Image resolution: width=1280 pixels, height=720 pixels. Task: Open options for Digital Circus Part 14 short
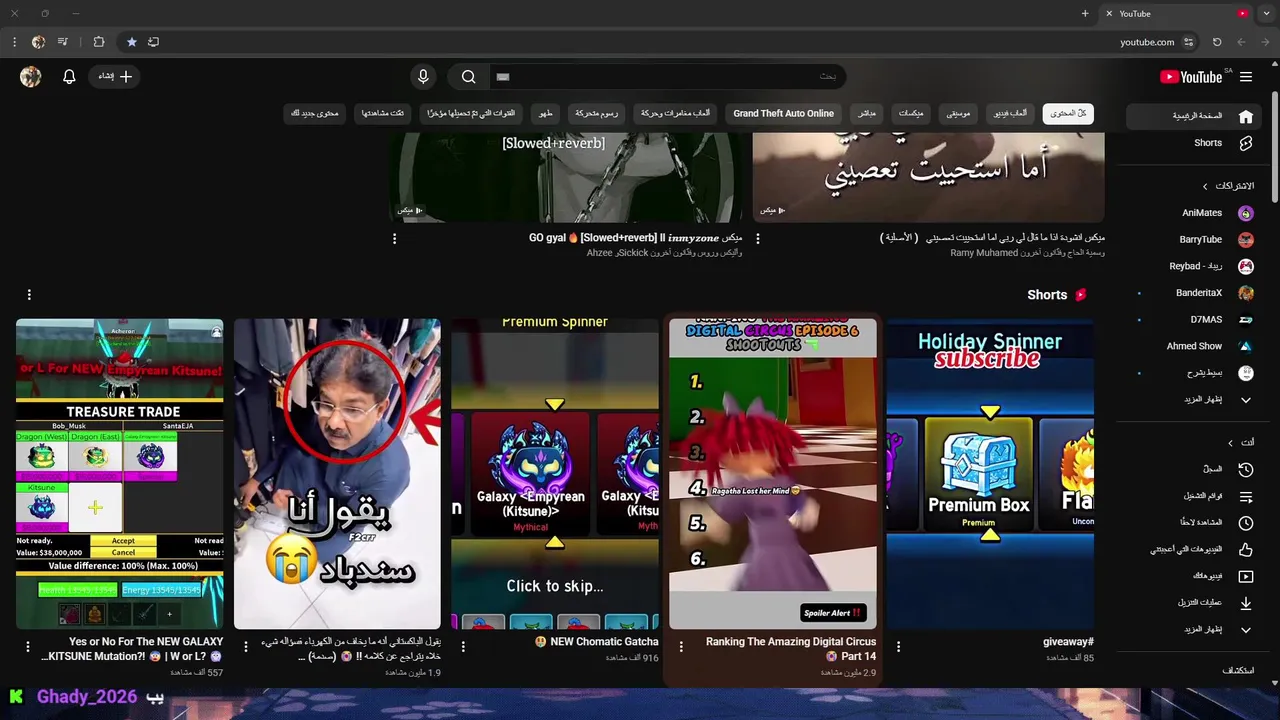pos(681,647)
